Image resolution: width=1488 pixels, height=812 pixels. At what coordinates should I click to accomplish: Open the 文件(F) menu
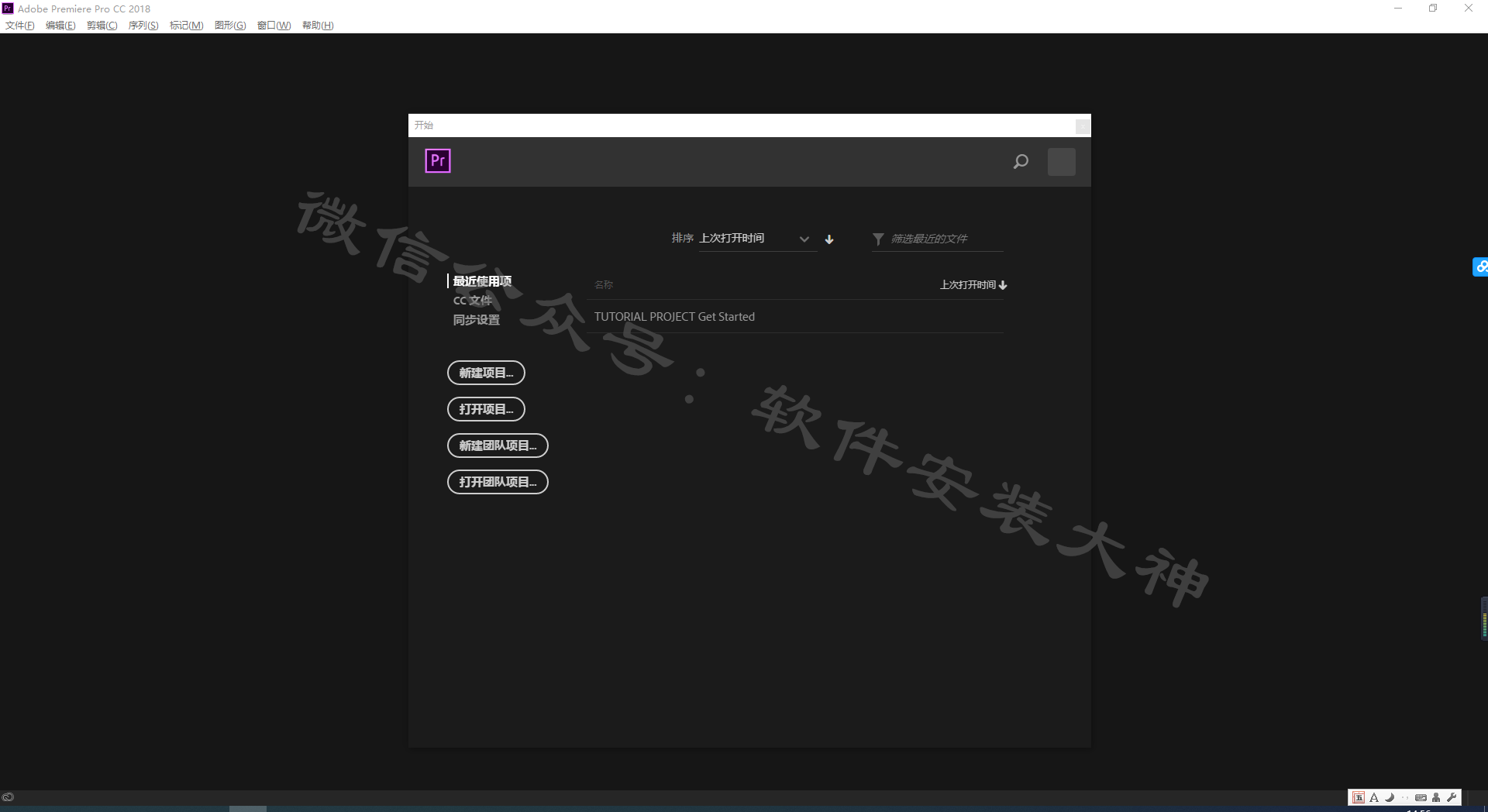[x=20, y=25]
